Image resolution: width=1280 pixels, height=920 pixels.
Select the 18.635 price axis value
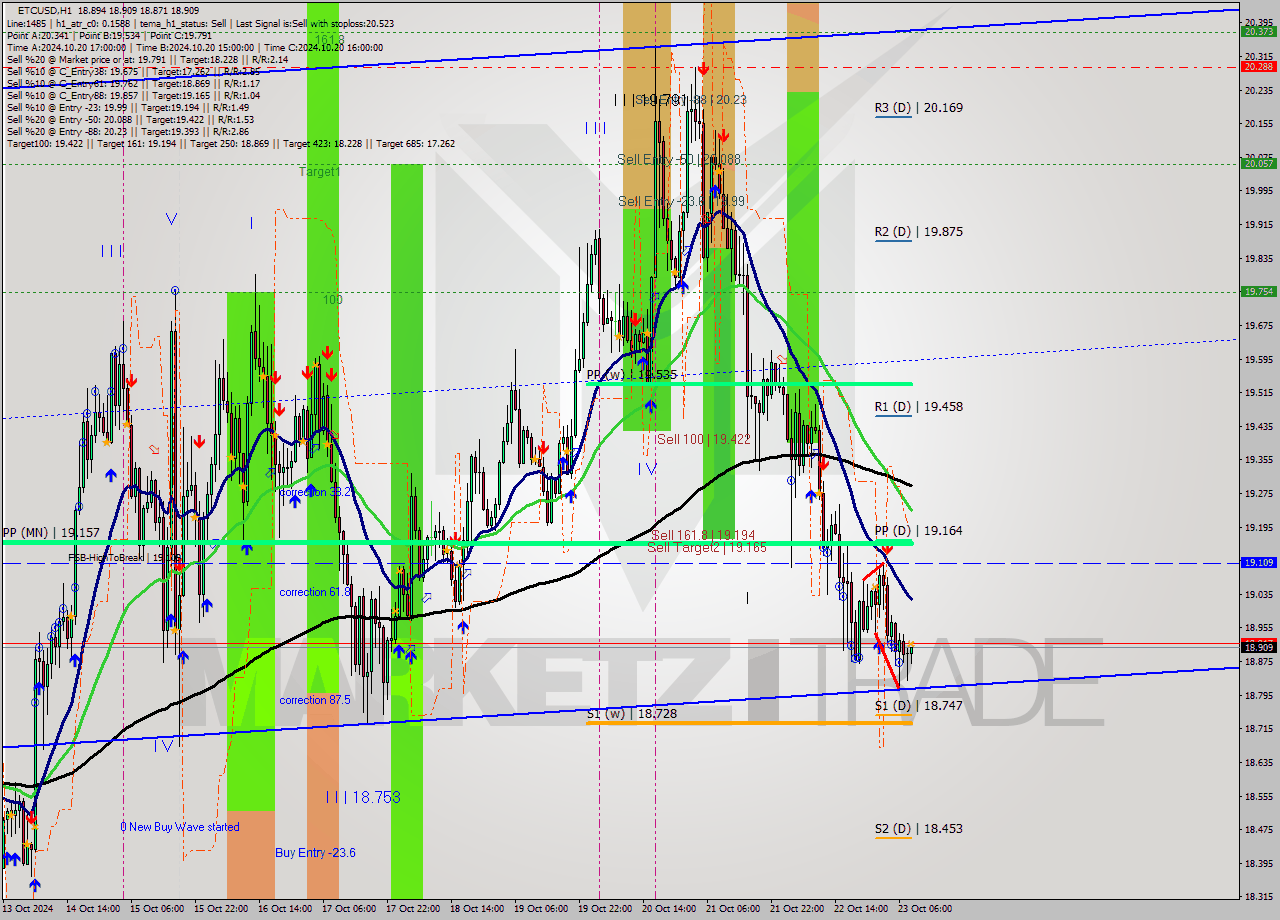pos(1258,762)
